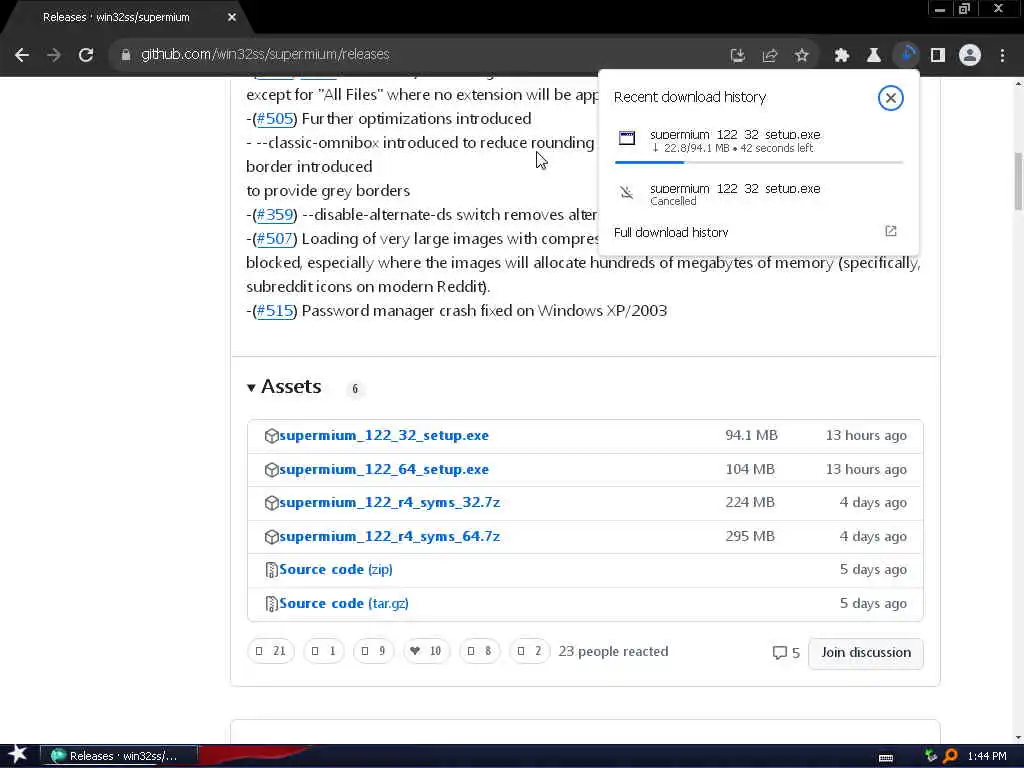Open the browser three-dot menu

click(1002, 56)
